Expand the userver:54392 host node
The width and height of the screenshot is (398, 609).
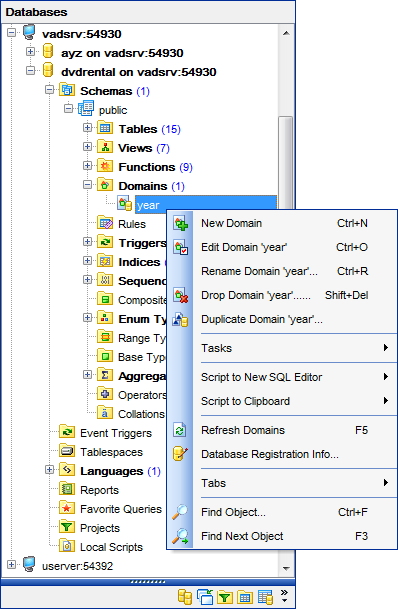(x=11, y=564)
